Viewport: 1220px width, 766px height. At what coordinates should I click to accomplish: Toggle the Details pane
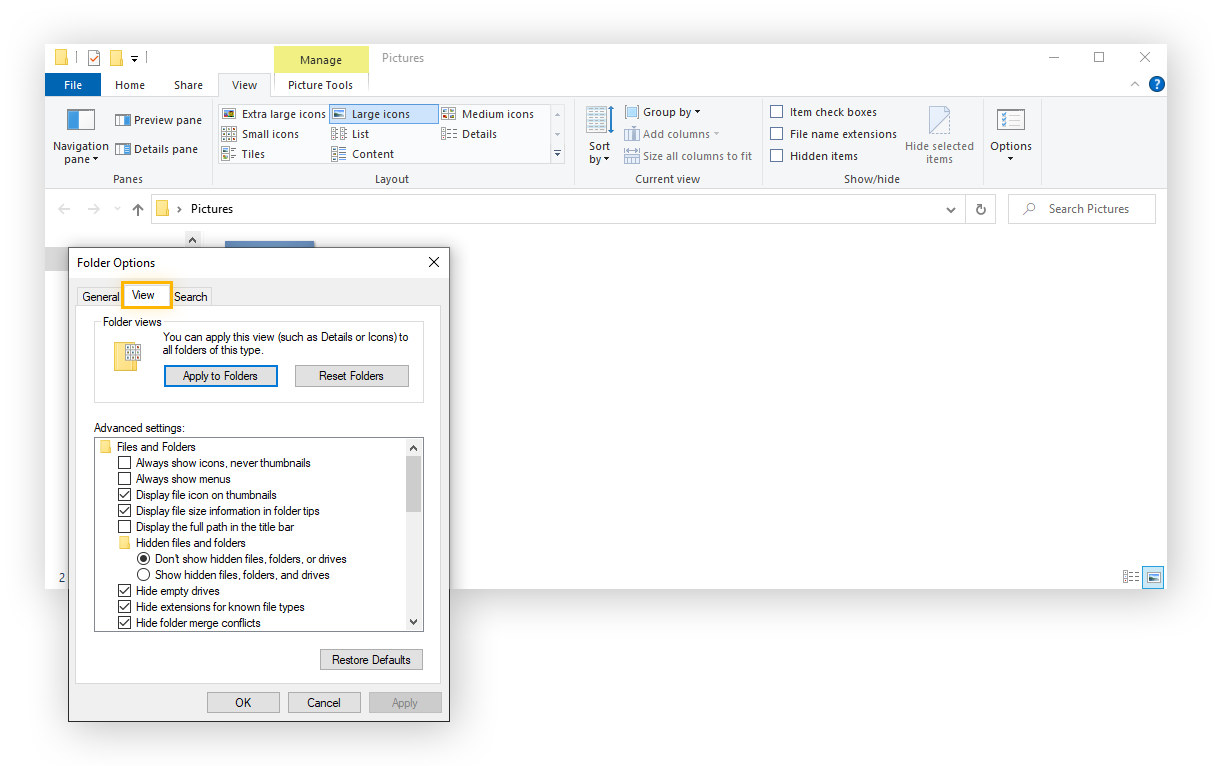[x=157, y=148]
